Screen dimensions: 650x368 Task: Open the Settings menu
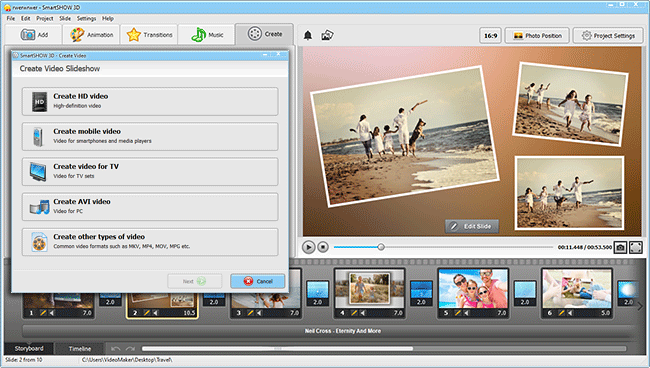point(86,18)
